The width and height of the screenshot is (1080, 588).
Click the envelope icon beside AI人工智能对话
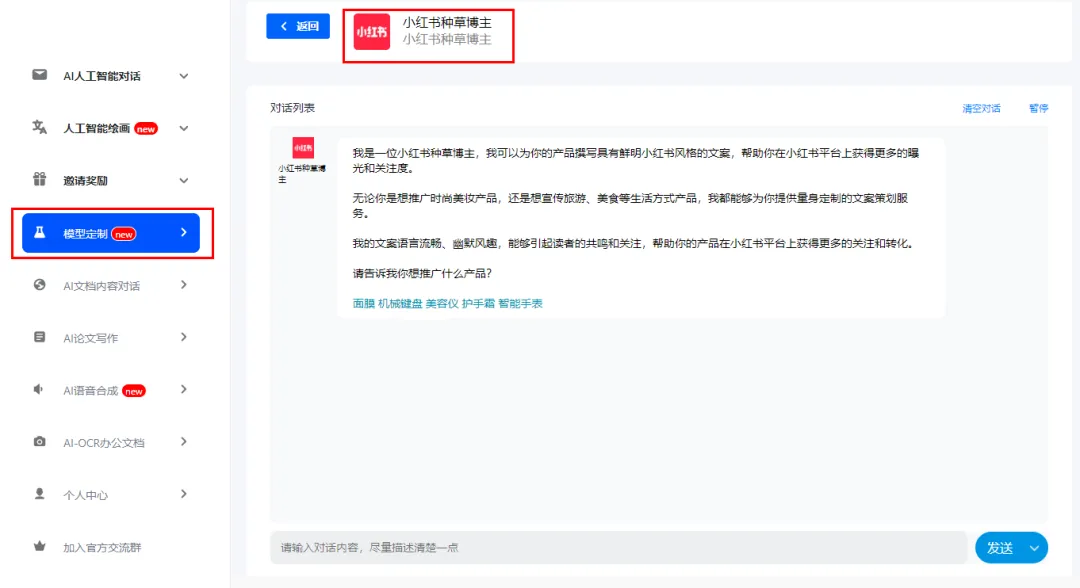[x=40, y=75]
